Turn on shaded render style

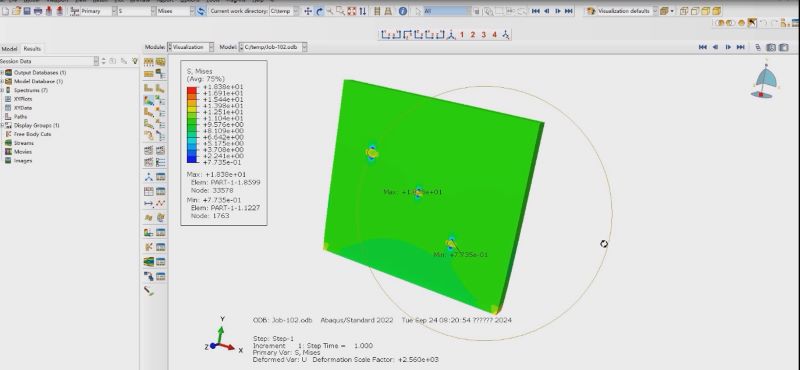(717, 11)
